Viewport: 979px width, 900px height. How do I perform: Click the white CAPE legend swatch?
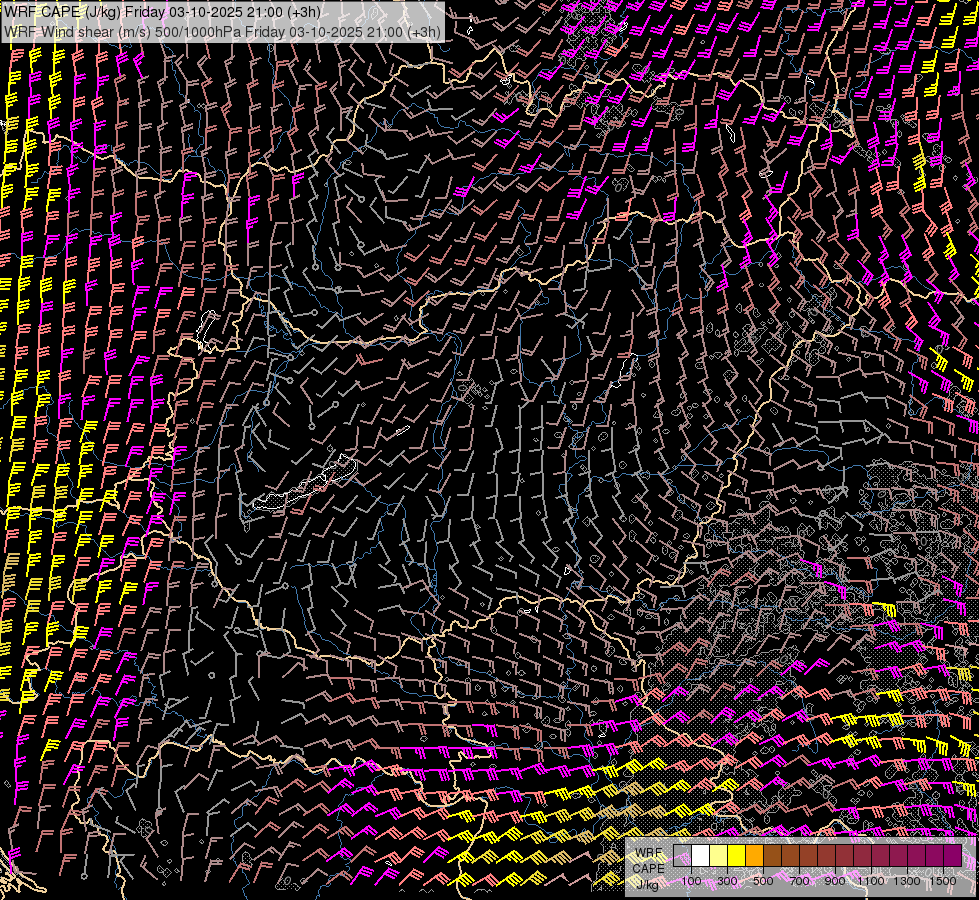coord(700,856)
